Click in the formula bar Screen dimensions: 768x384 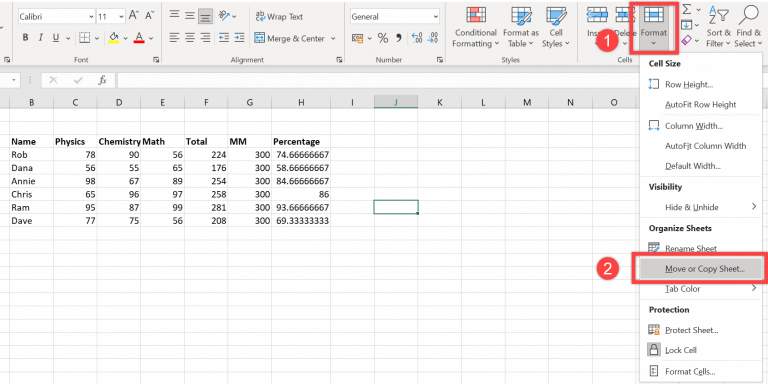click(377, 80)
